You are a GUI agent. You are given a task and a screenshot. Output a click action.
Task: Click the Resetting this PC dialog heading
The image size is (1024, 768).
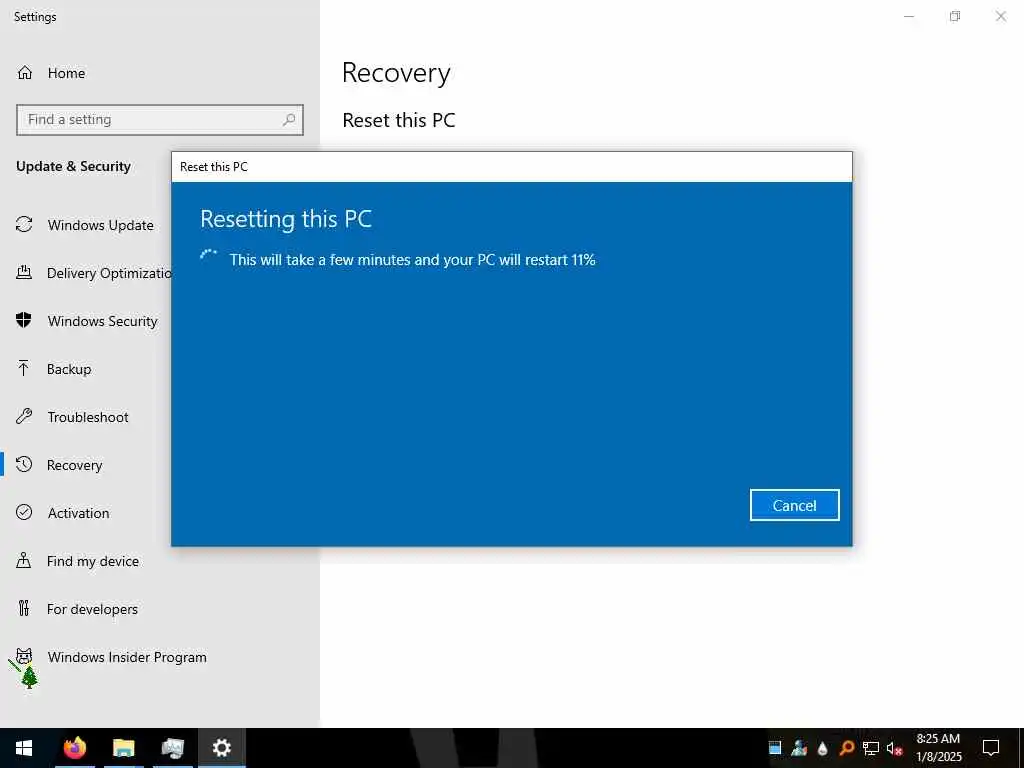pos(286,219)
